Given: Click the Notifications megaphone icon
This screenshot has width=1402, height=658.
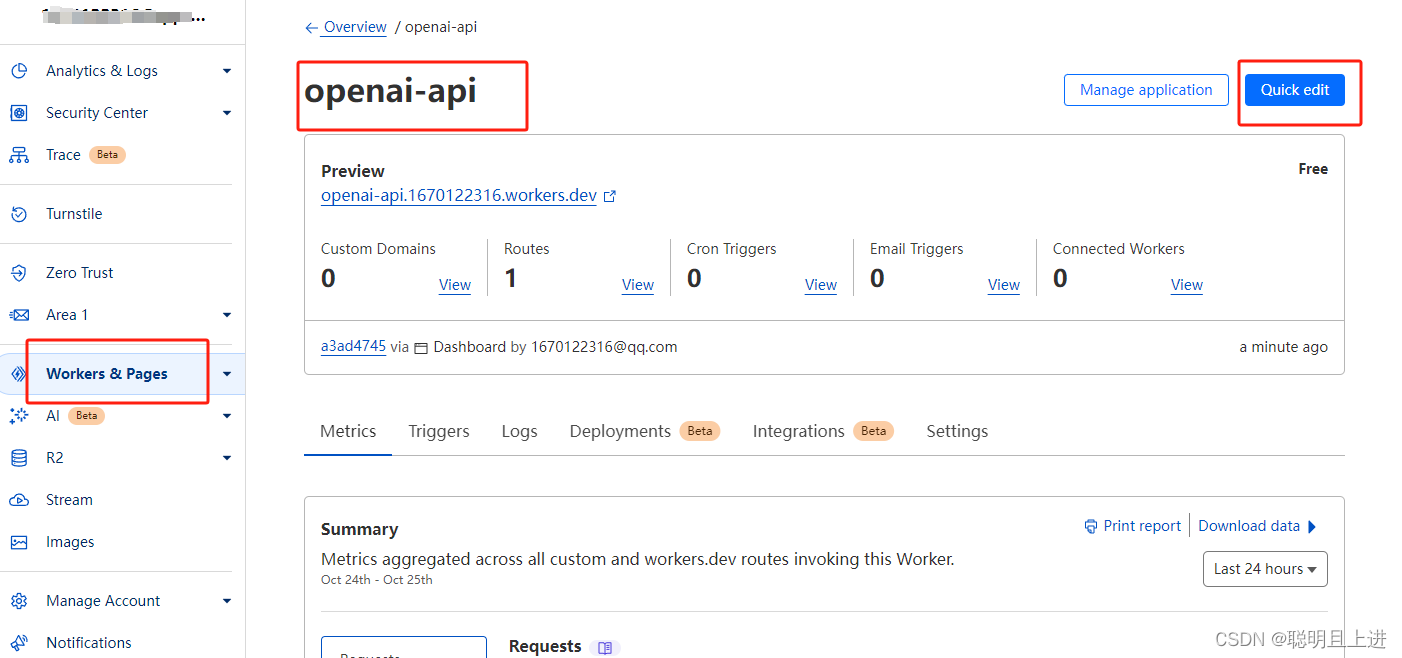Looking at the screenshot, I should coord(19,643).
